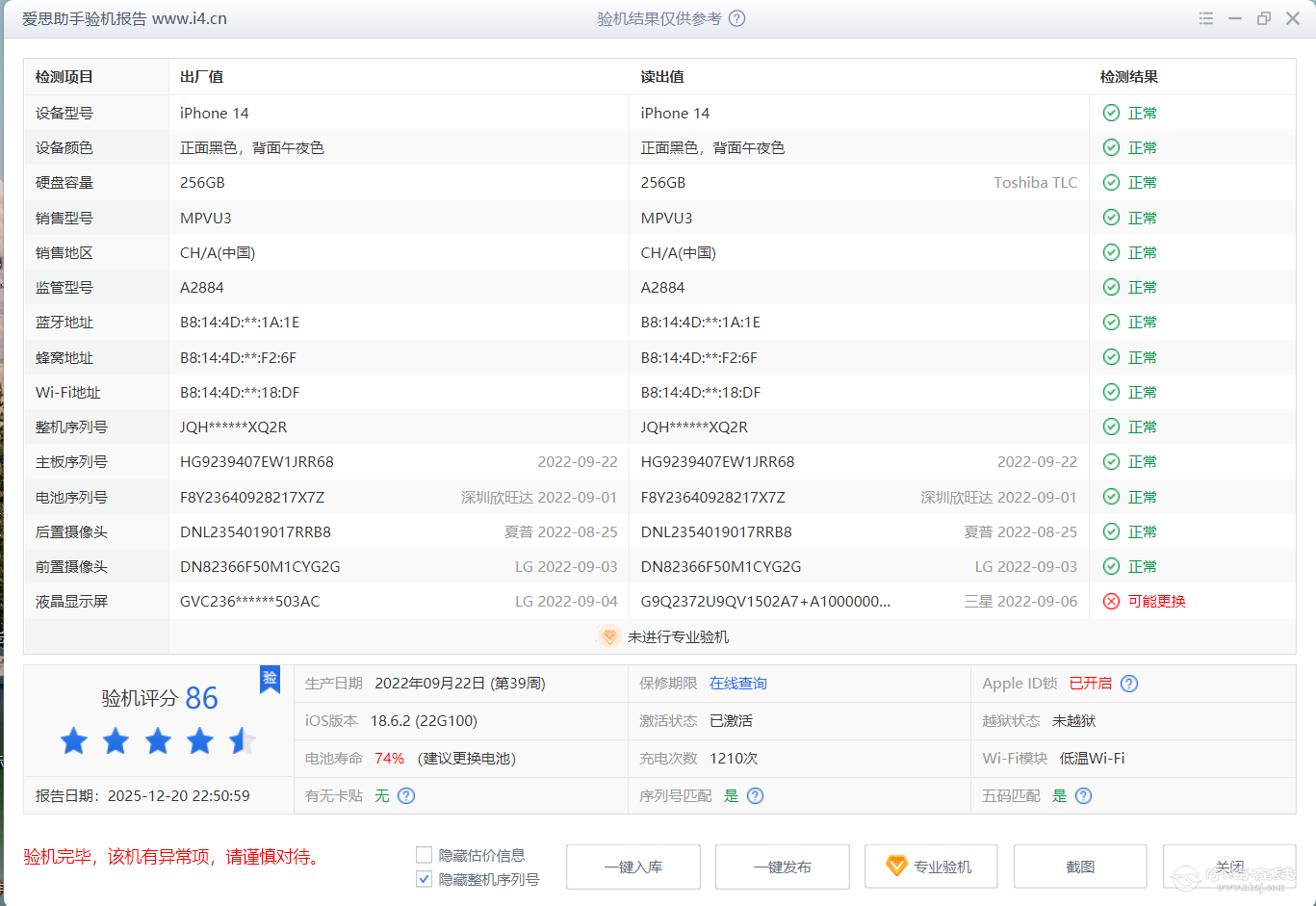
Task: Click the help icon next to 序列号匹配
Action: pos(755,796)
